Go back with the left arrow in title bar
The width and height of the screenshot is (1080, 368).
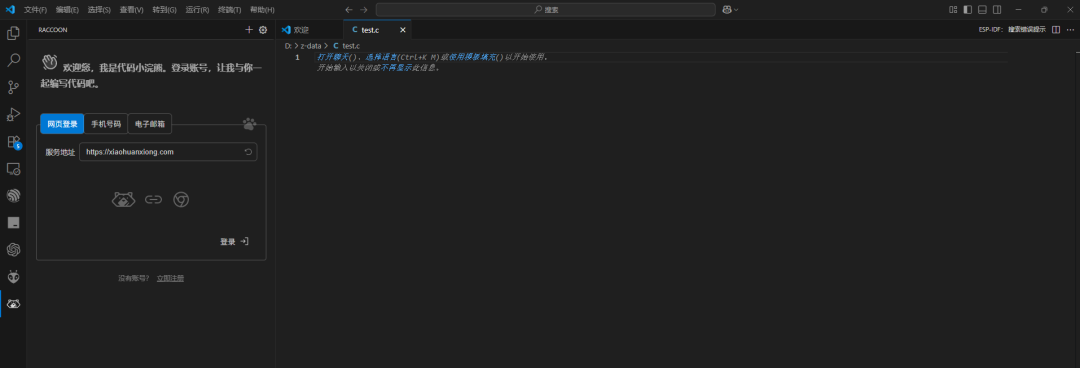click(349, 10)
